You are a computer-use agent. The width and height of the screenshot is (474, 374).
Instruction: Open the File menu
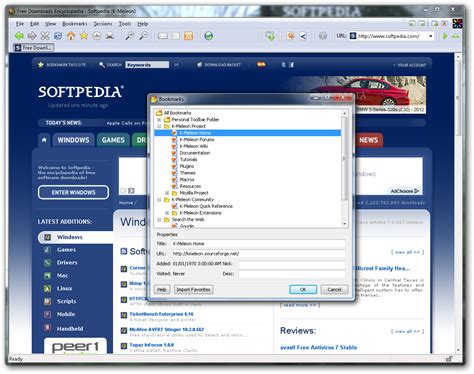[x=20, y=24]
